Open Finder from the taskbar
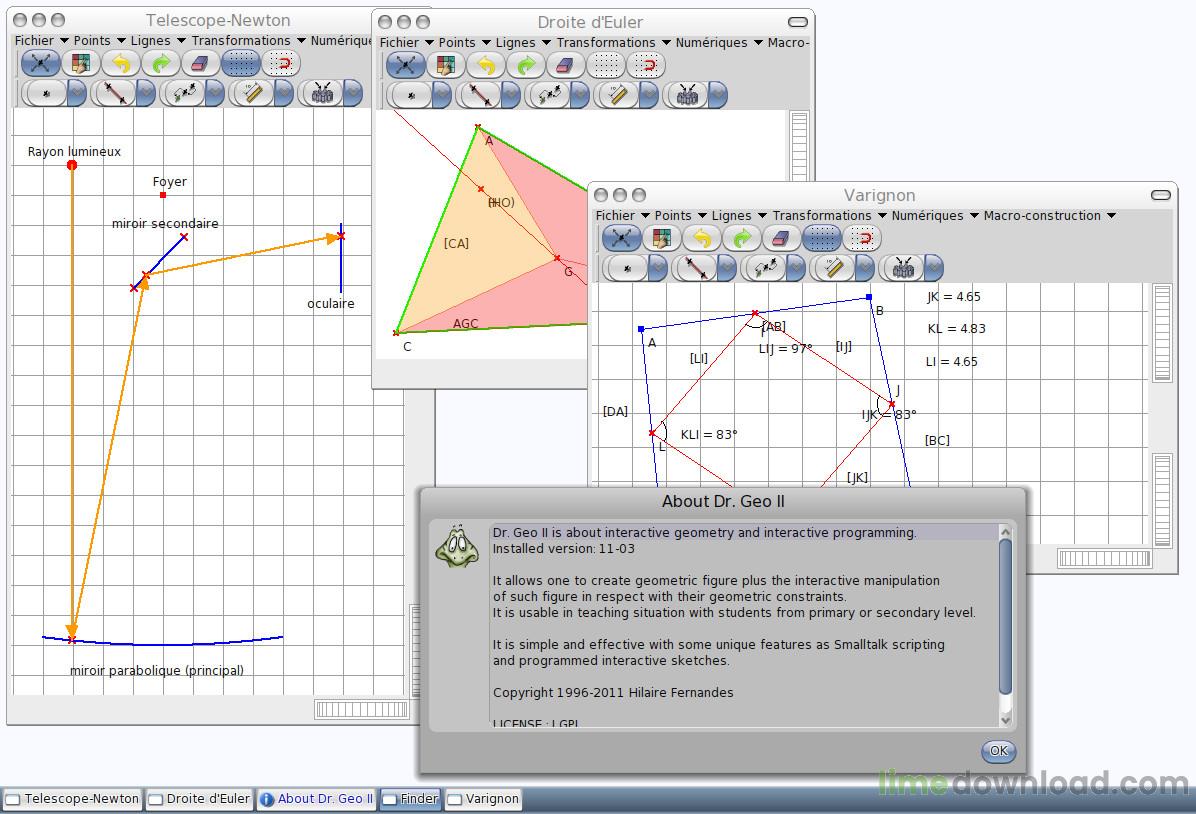 pos(410,799)
